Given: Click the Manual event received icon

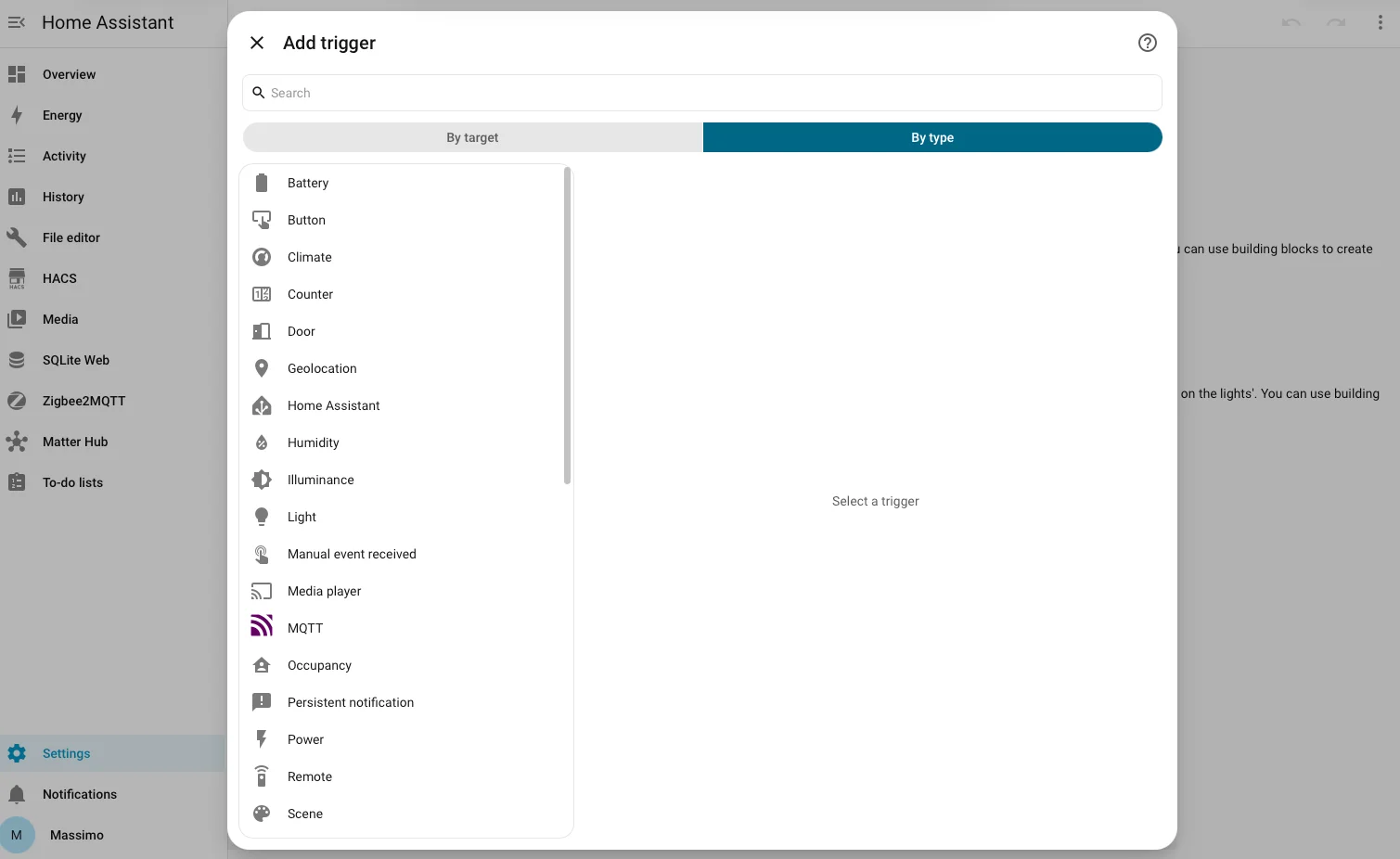Looking at the screenshot, I should pyautogui.click(x=262, y=554).
